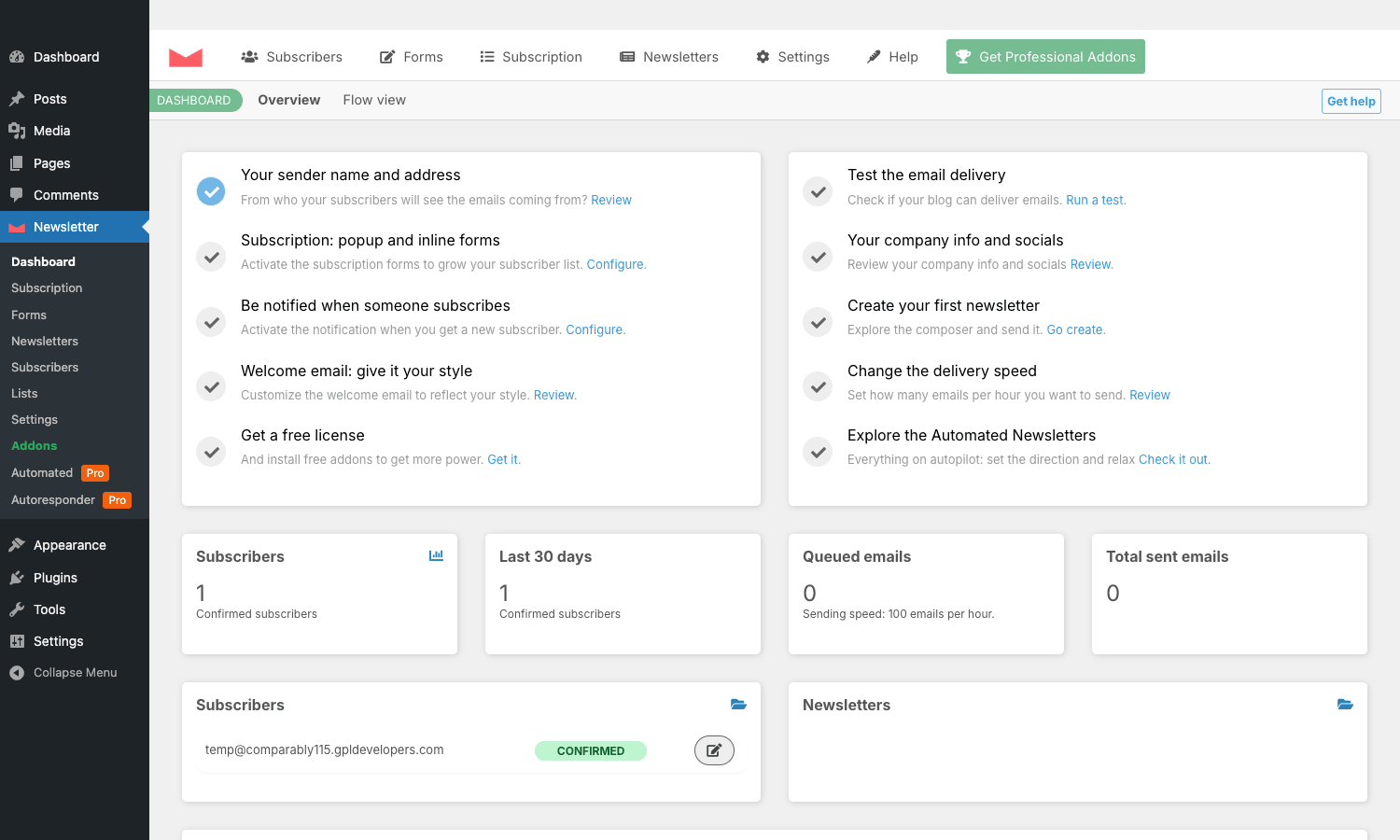Click checkmark beside Change the delivery speed
The height and width of the screenshot is (840, 1400).
pyautogui.click(x=818, y=386)
